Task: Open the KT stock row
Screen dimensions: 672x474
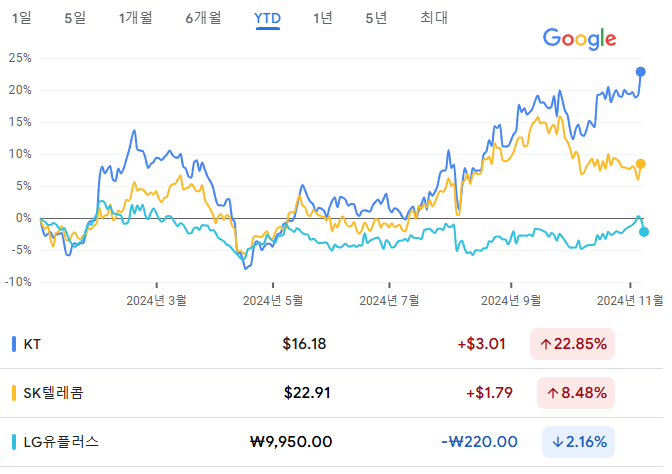Action: click(331, 344)
